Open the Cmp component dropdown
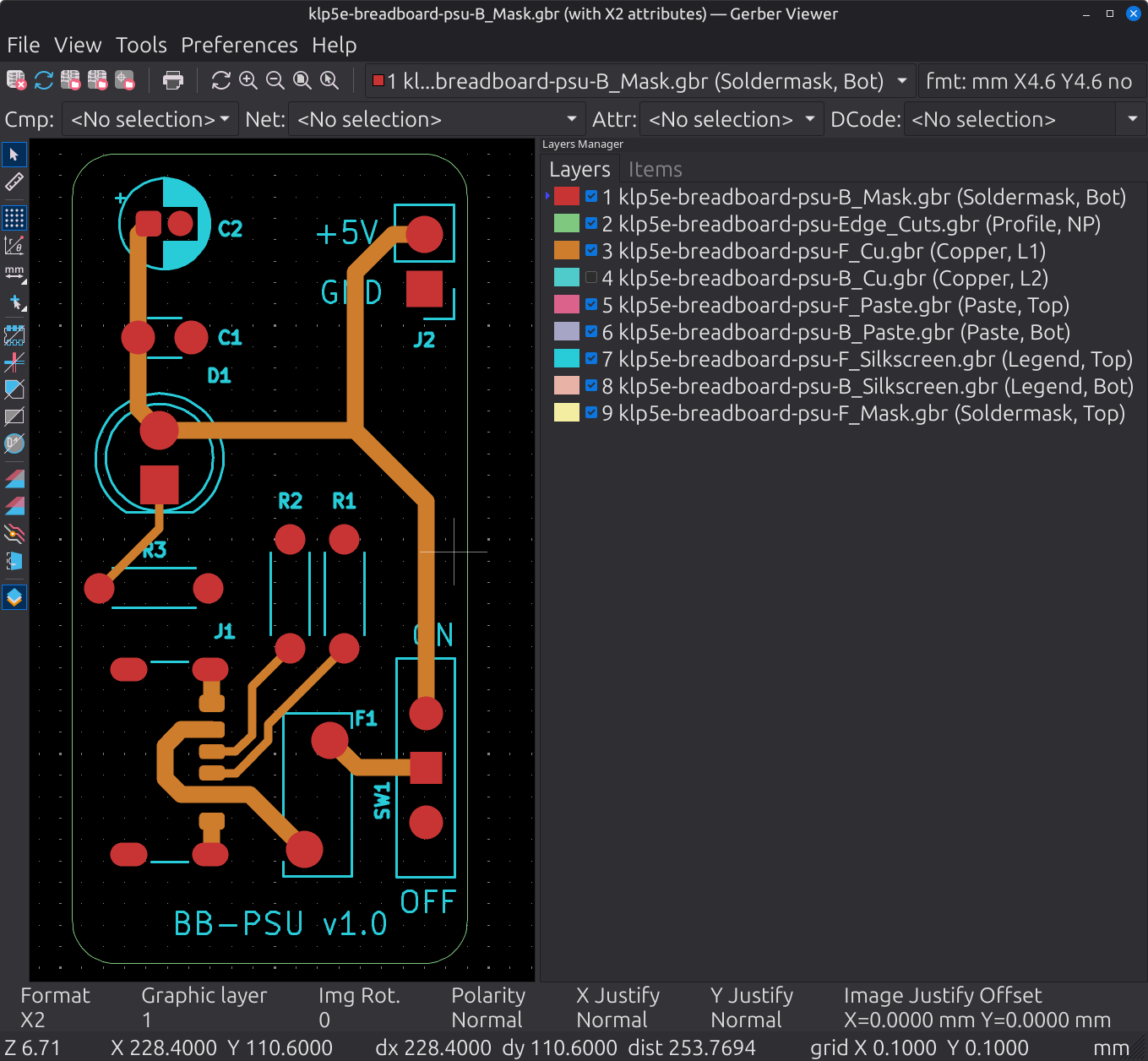The image size is (1148, 1061). tap(150, 119)
